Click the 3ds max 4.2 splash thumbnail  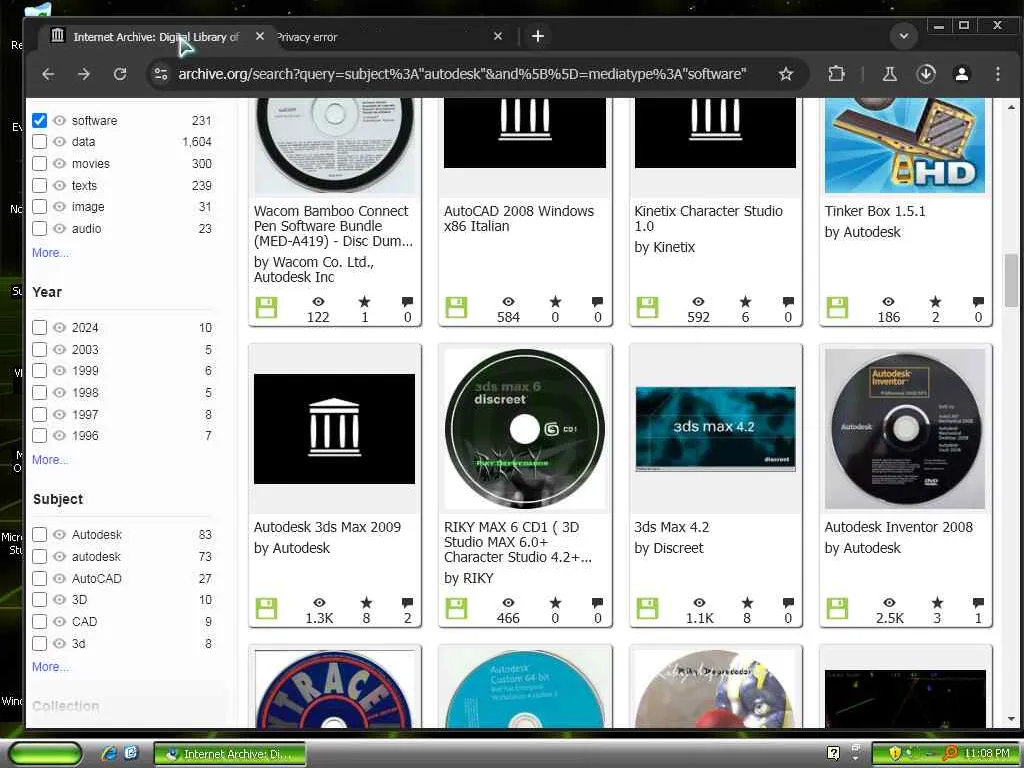point(715,428)
